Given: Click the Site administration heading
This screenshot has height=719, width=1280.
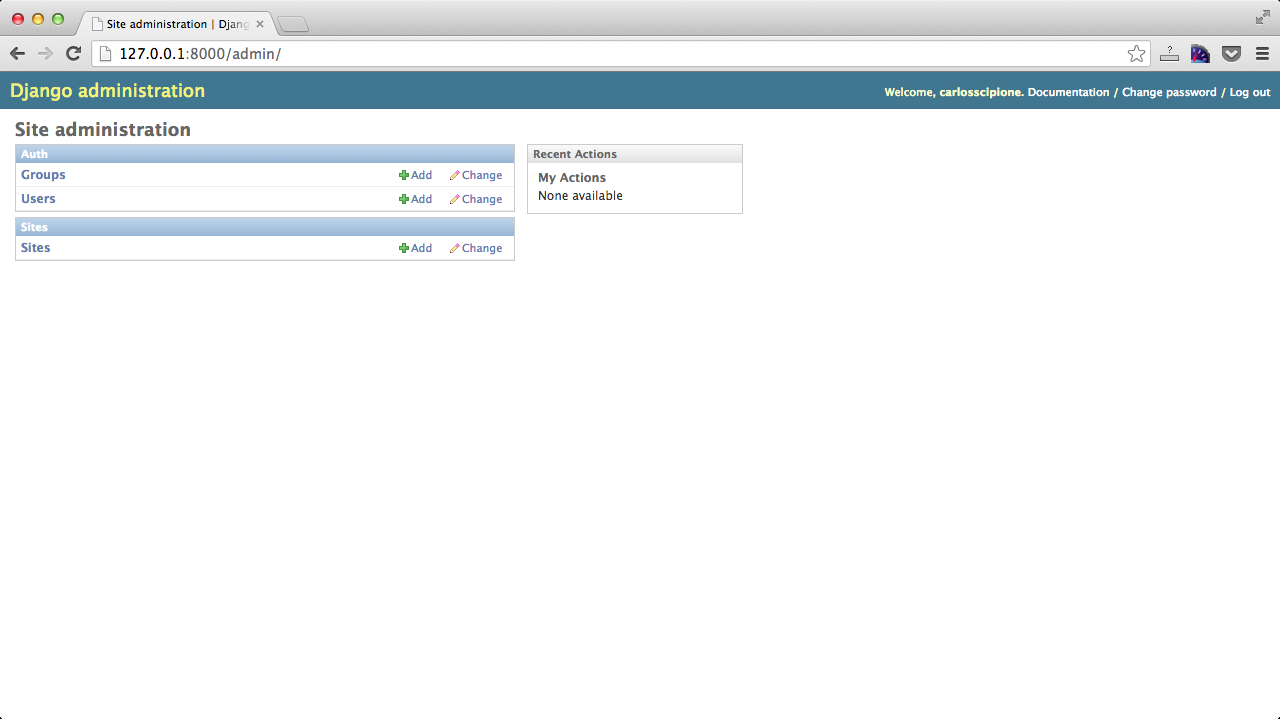Looking at the screenshot, I should (103, 130).
